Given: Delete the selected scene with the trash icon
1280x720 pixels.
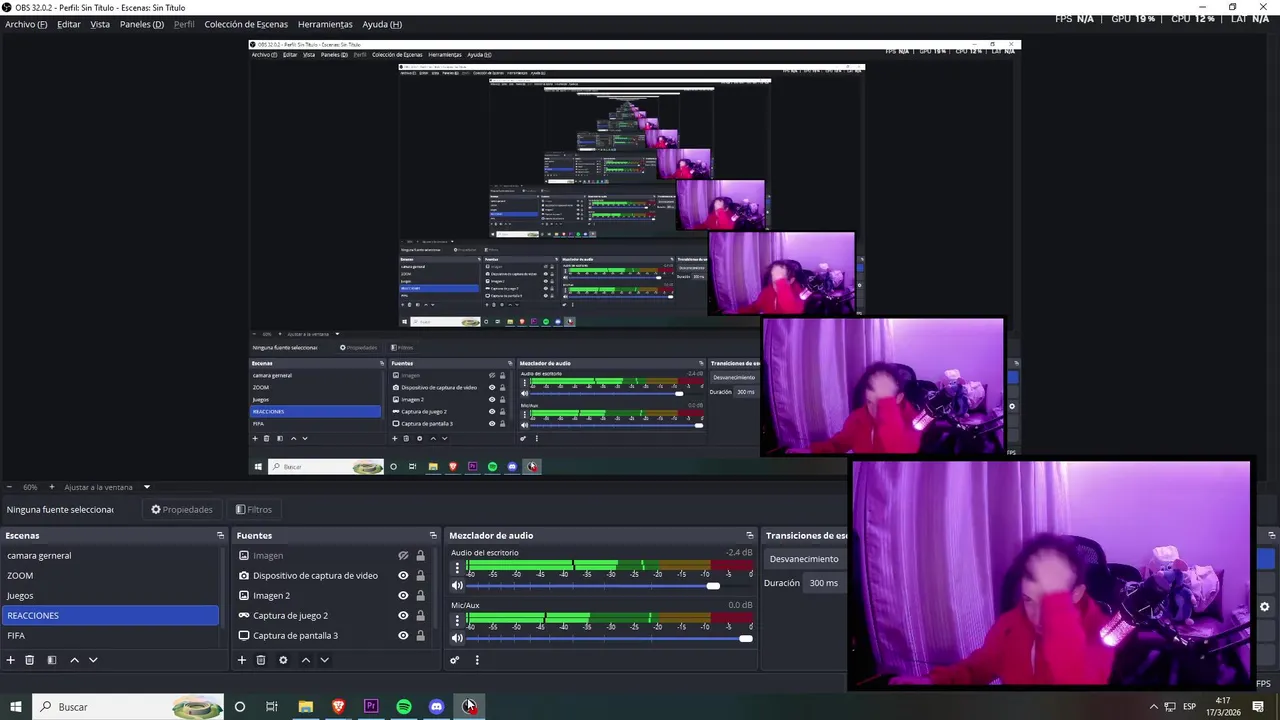Looking at the screenshot, I should 30,660.
